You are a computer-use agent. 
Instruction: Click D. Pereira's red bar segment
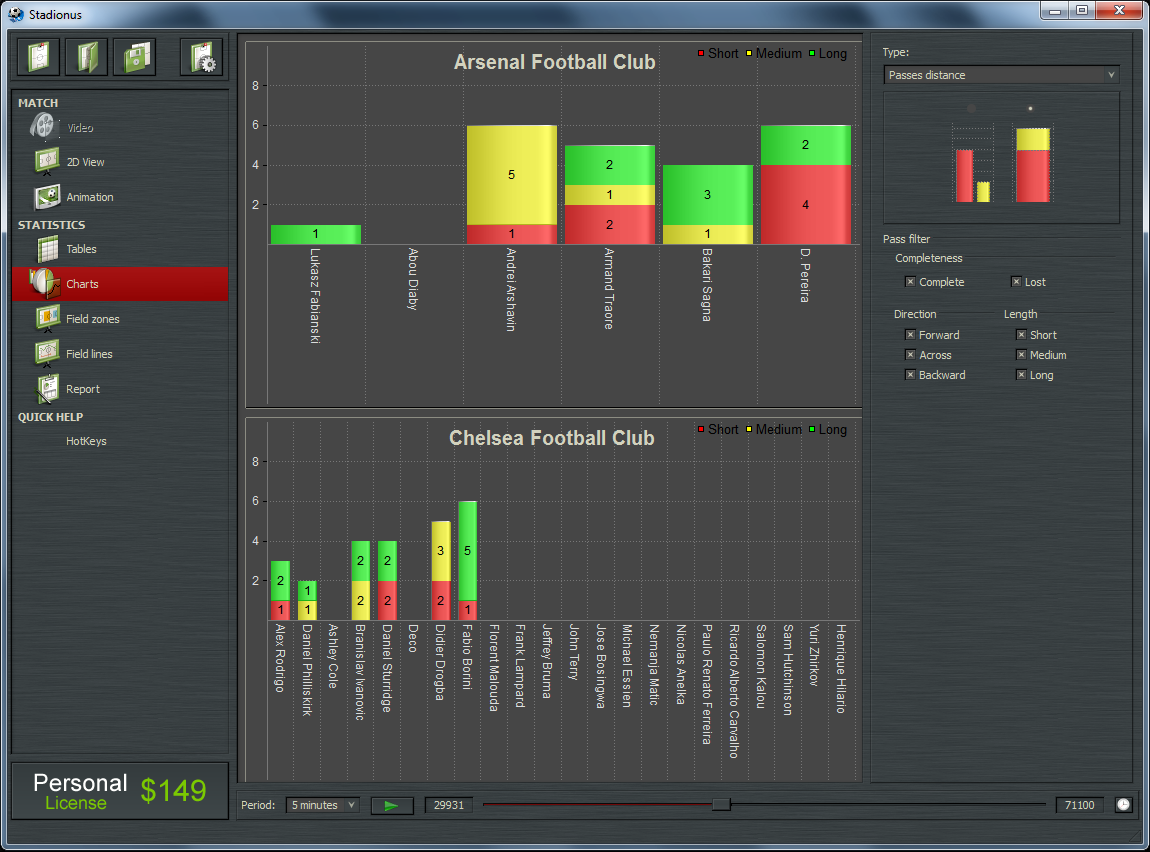click(805, 205)
